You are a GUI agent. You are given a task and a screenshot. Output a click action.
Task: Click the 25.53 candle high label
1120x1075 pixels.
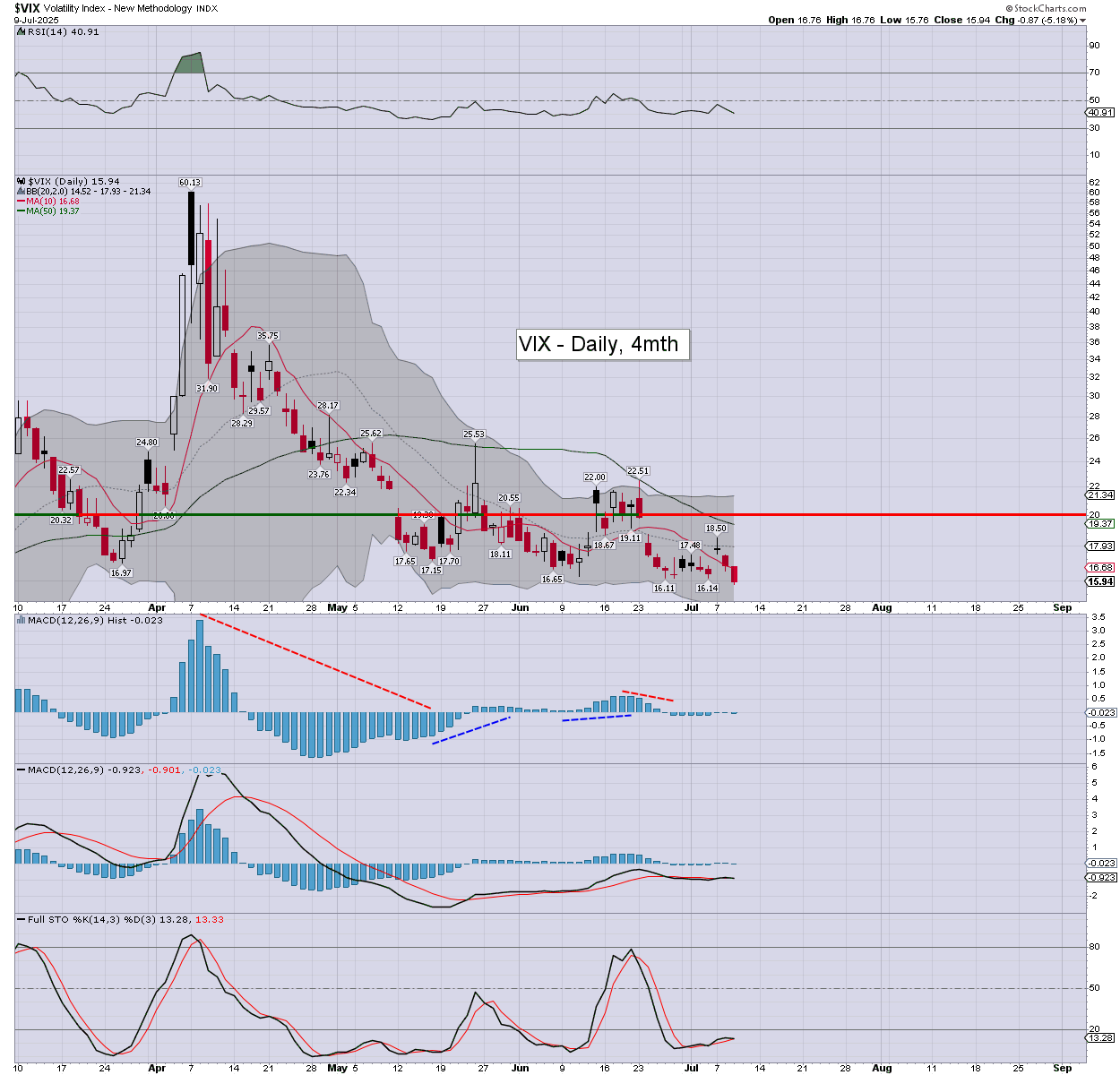473,434
